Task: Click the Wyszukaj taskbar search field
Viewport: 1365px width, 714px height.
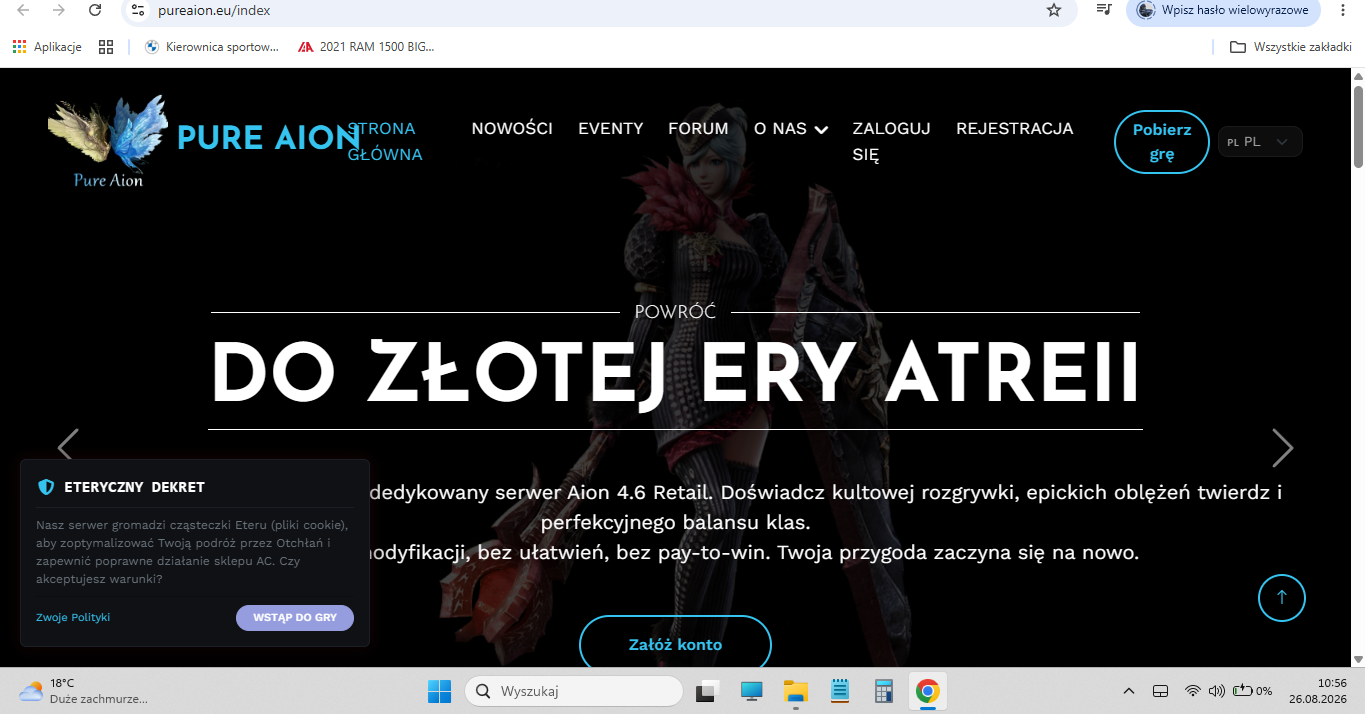Action: pos(574,691)
